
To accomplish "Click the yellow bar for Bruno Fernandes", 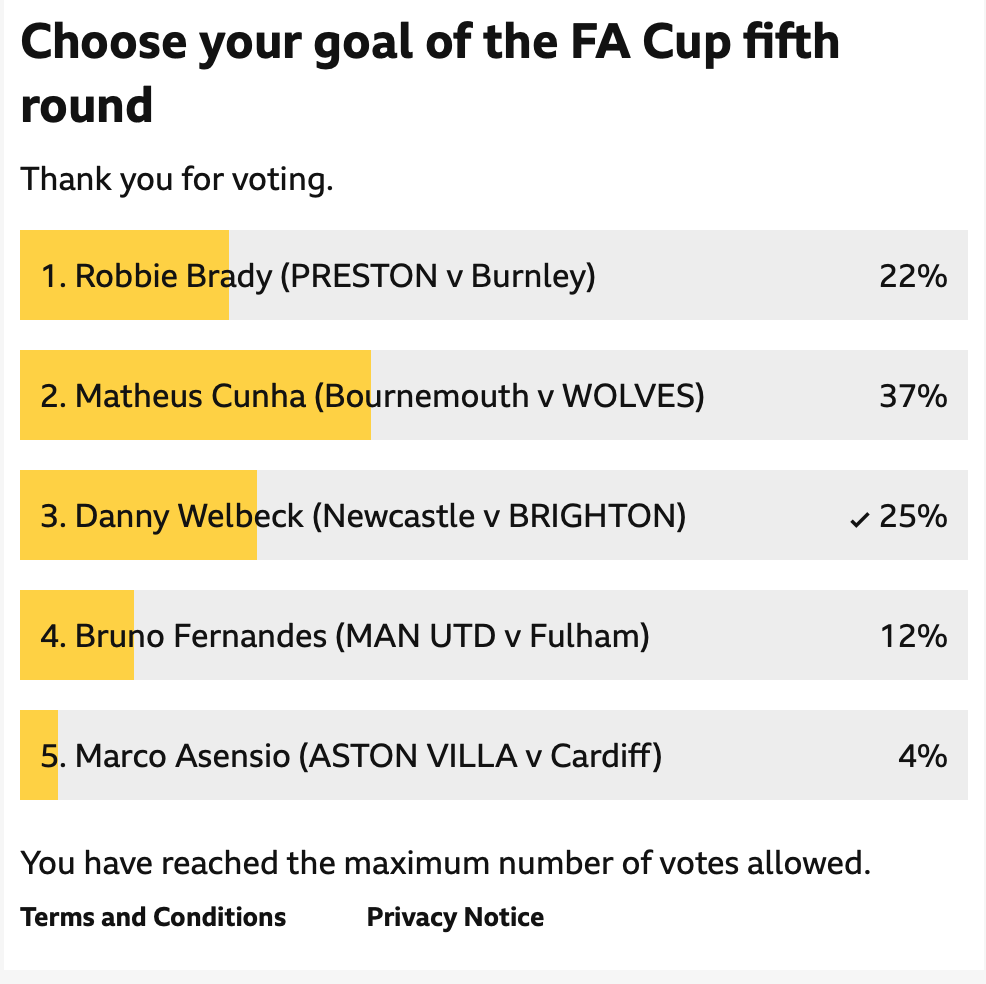I will pyautogui.click(x=77, y=635).
